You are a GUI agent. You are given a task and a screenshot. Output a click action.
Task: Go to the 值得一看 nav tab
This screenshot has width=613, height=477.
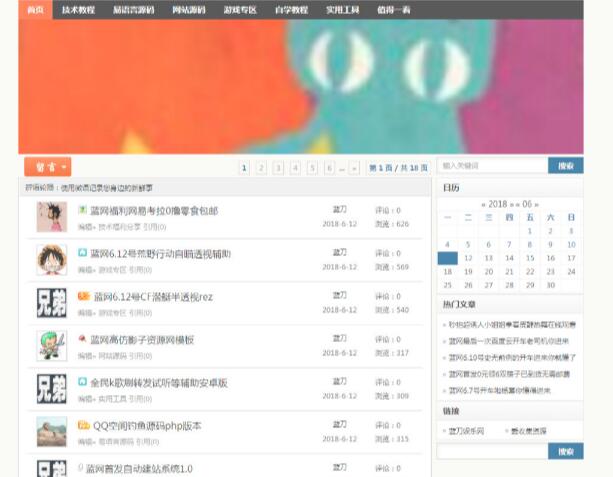point(394,10)
